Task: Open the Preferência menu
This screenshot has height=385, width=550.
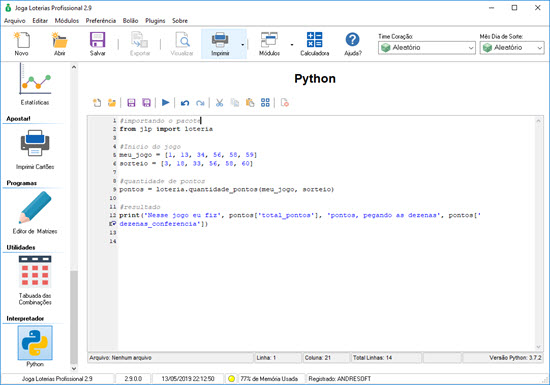Action: click(101, 21)
